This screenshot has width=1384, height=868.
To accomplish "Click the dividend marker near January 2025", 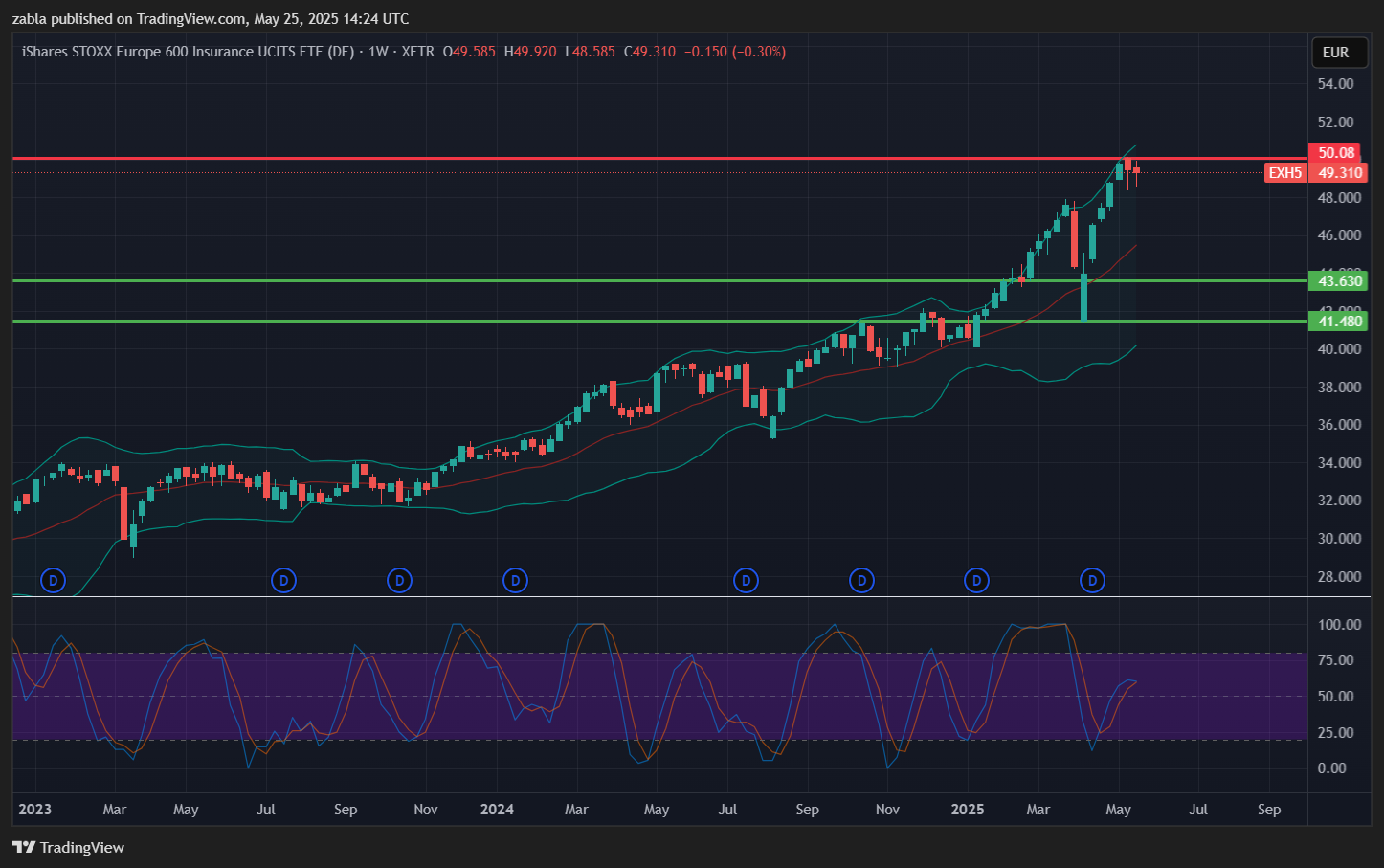I will click(976, 580).
